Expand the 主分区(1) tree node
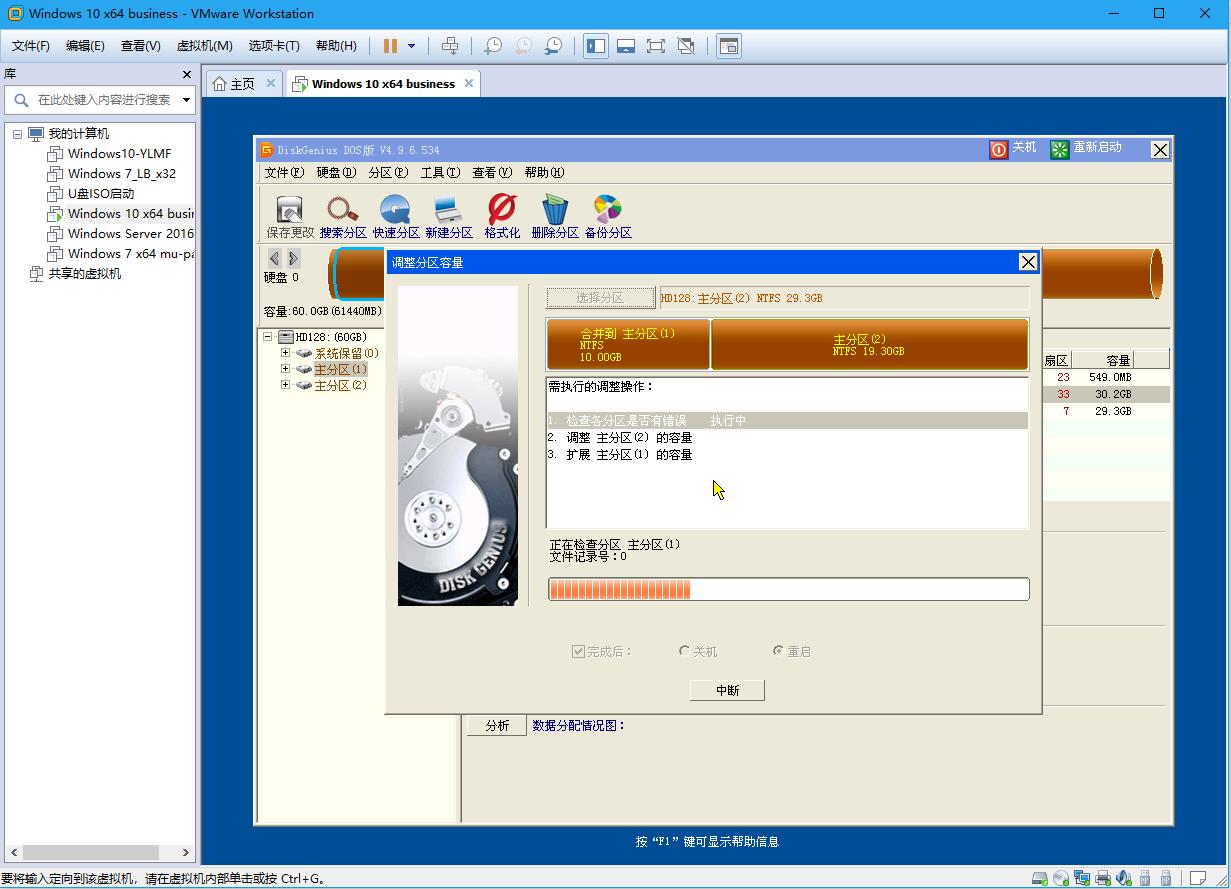This screenshot has height=889, width=1231. click(285, 369)
